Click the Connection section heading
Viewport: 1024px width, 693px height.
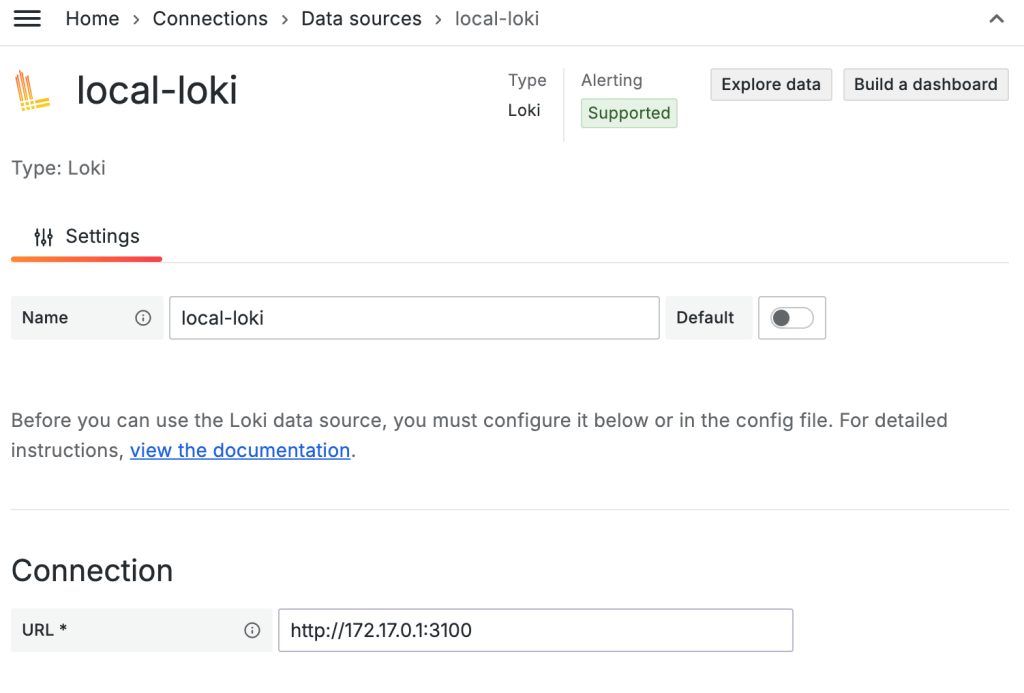click(92, 571)
